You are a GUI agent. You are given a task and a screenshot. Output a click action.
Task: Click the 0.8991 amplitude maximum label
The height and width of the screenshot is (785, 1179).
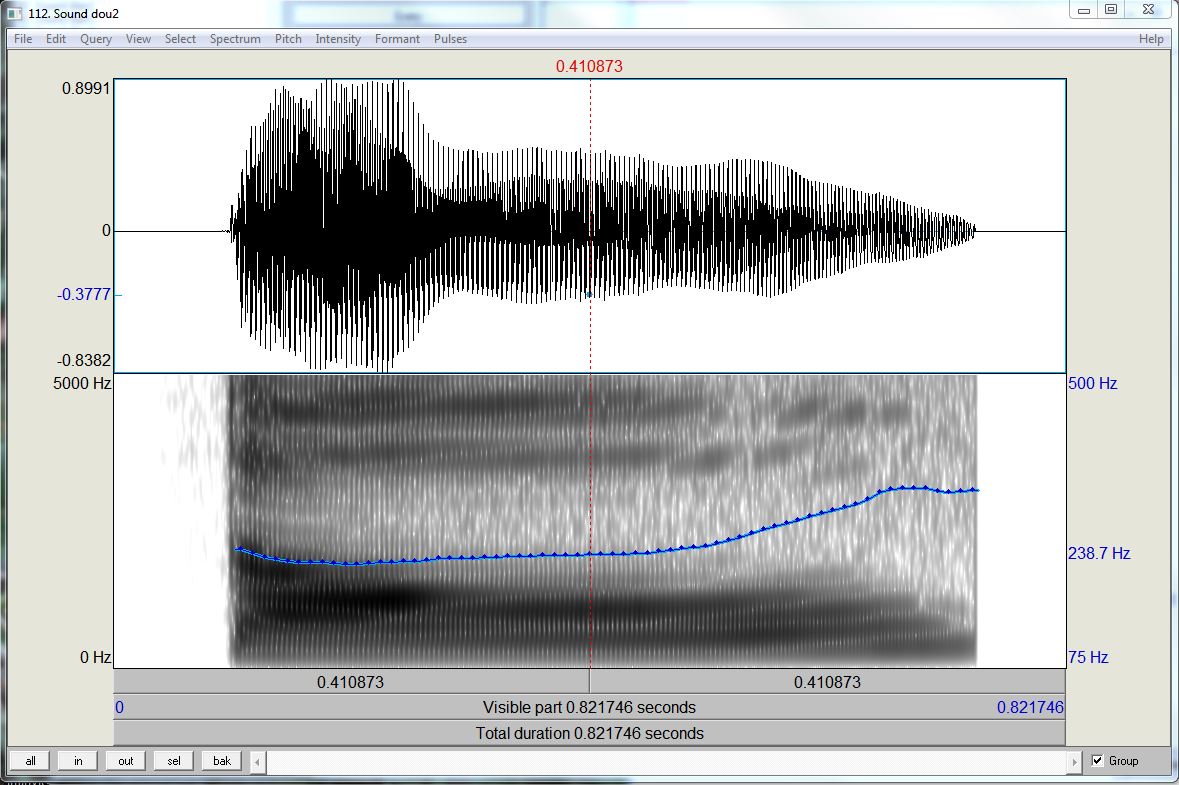[86, 89]
